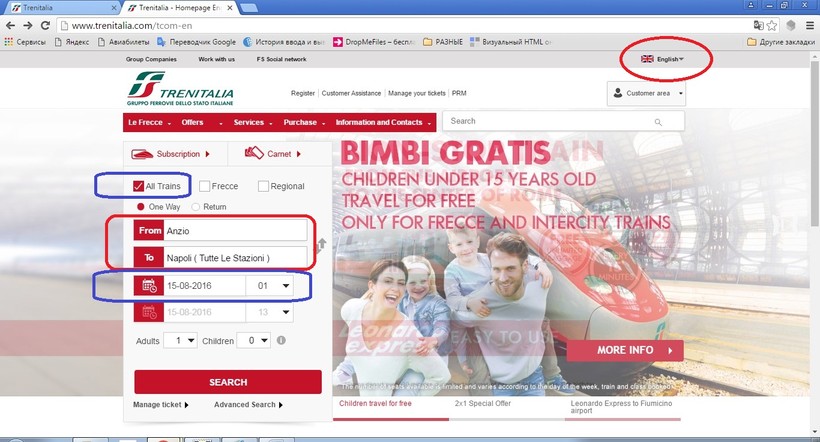Open the Group Companies link
Viewport: 820px width, 442px height.
click(x=151, y=59)
